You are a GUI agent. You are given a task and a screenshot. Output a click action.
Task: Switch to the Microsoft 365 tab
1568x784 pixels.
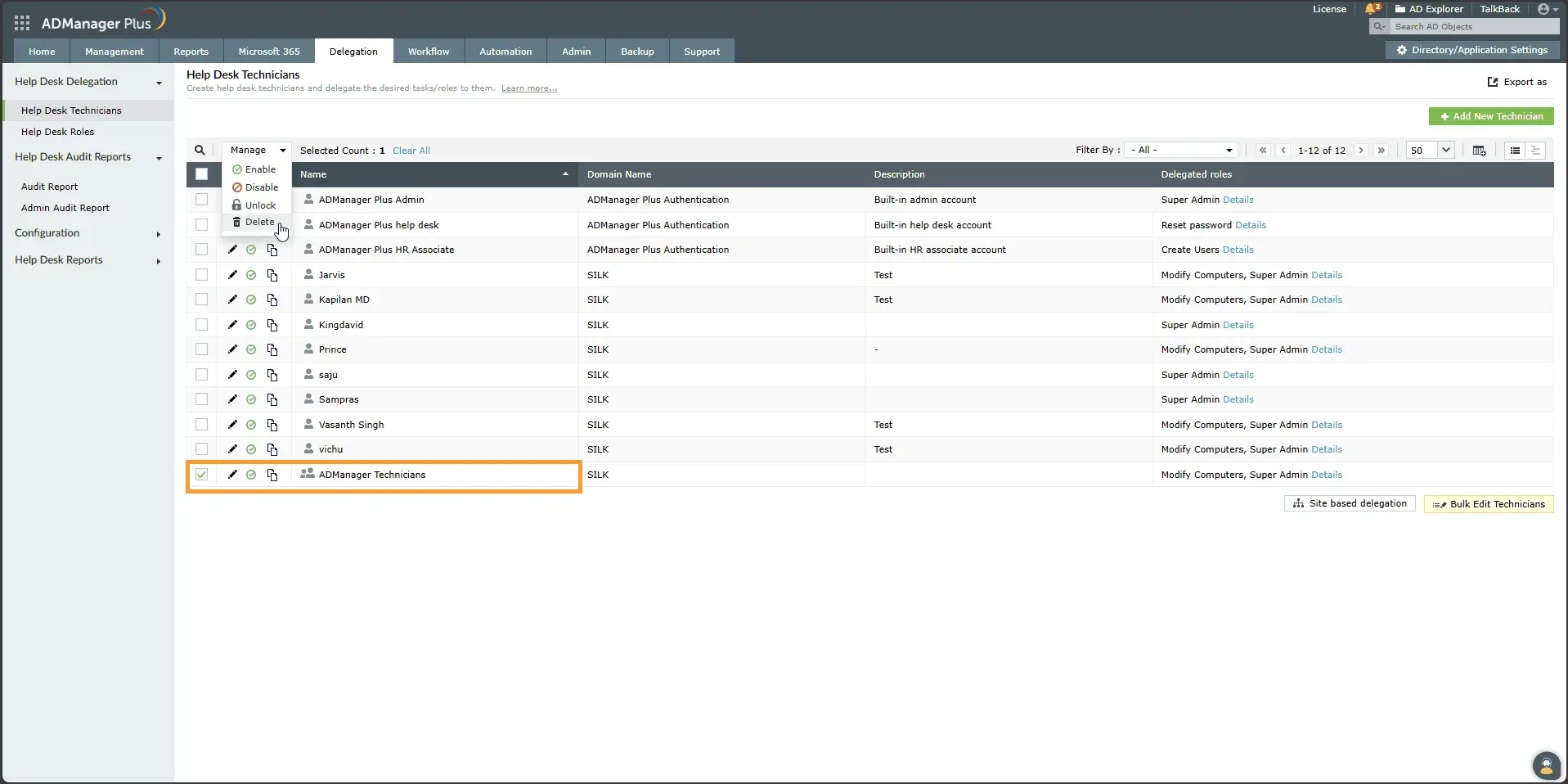[x=269, y=51]
